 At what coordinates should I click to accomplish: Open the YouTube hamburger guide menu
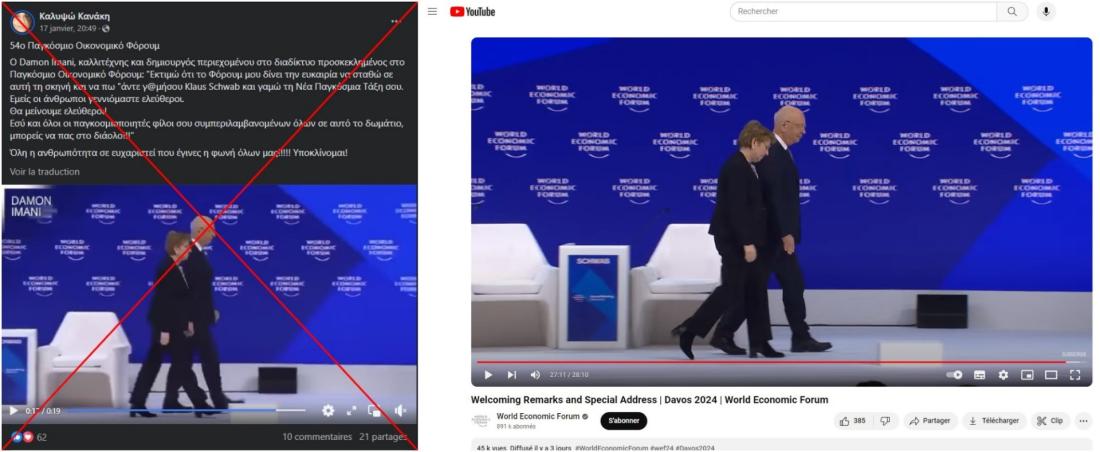tap(433, 11)
